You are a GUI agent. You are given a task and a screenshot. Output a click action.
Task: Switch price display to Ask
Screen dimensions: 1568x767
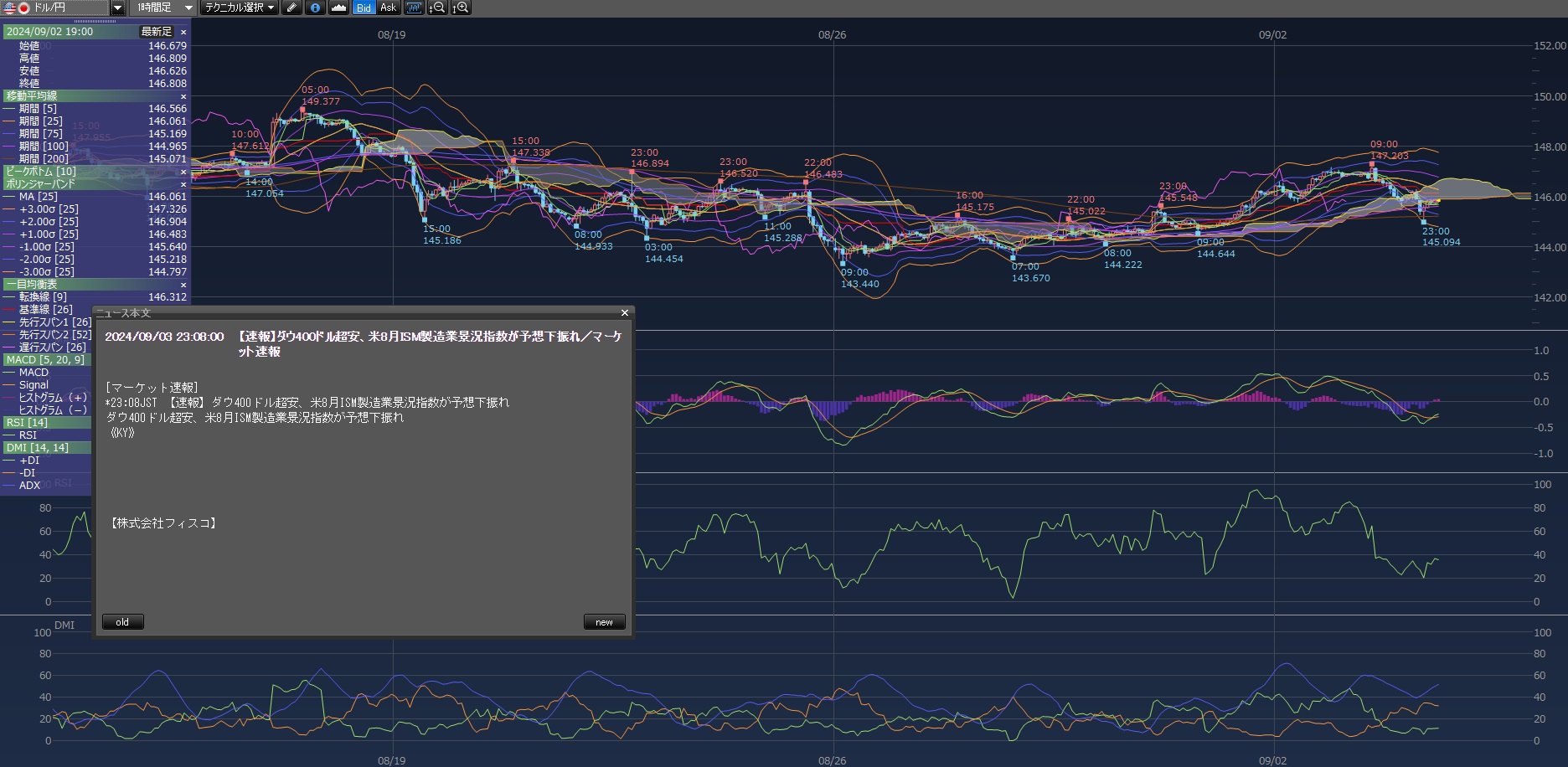coord(388,8)
